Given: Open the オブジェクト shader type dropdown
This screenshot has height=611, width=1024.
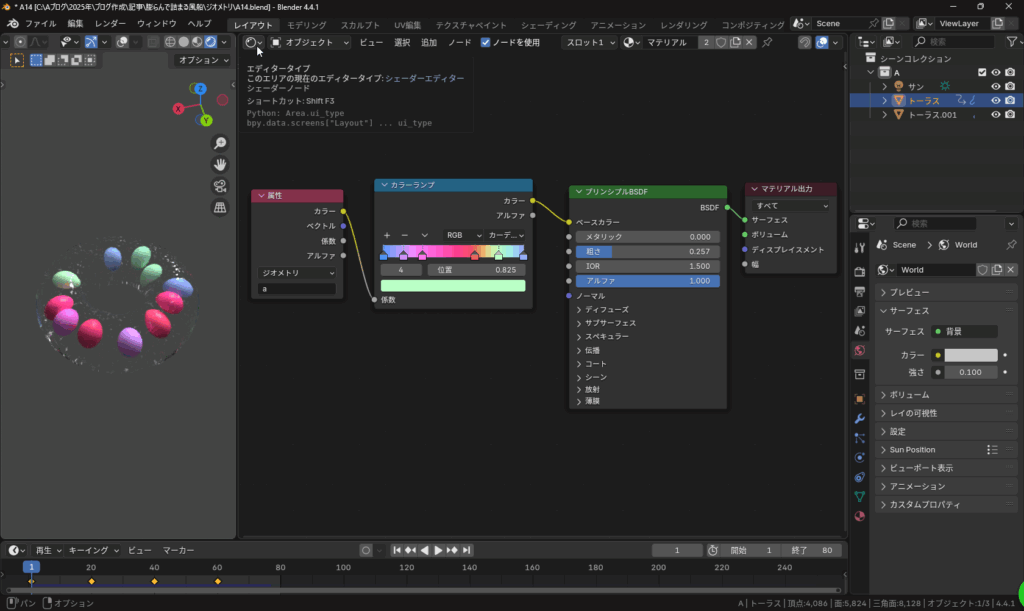Looking at the screenshot, I should (310, 42).
